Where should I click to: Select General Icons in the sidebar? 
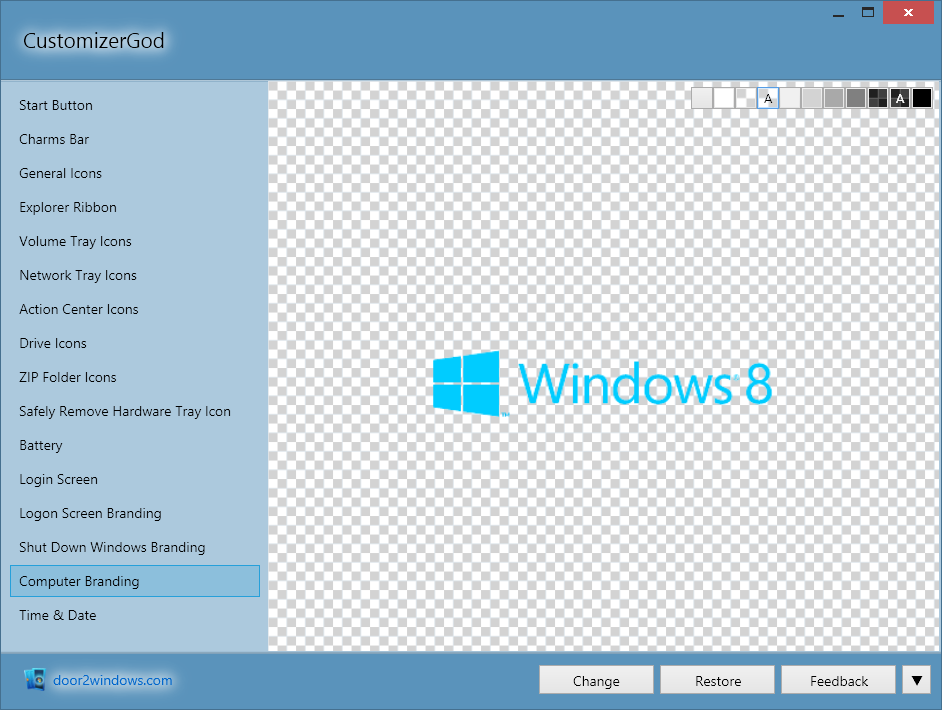point(60,173)
